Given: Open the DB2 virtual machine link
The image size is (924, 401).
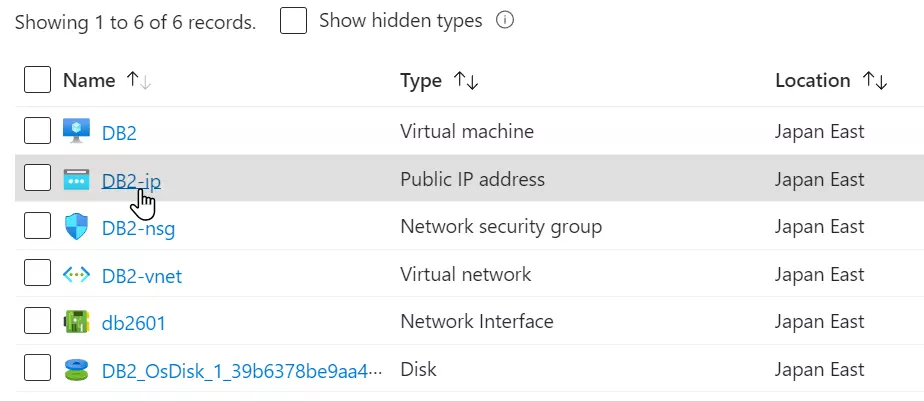Looking at the screenshot, I should (119, 133).
